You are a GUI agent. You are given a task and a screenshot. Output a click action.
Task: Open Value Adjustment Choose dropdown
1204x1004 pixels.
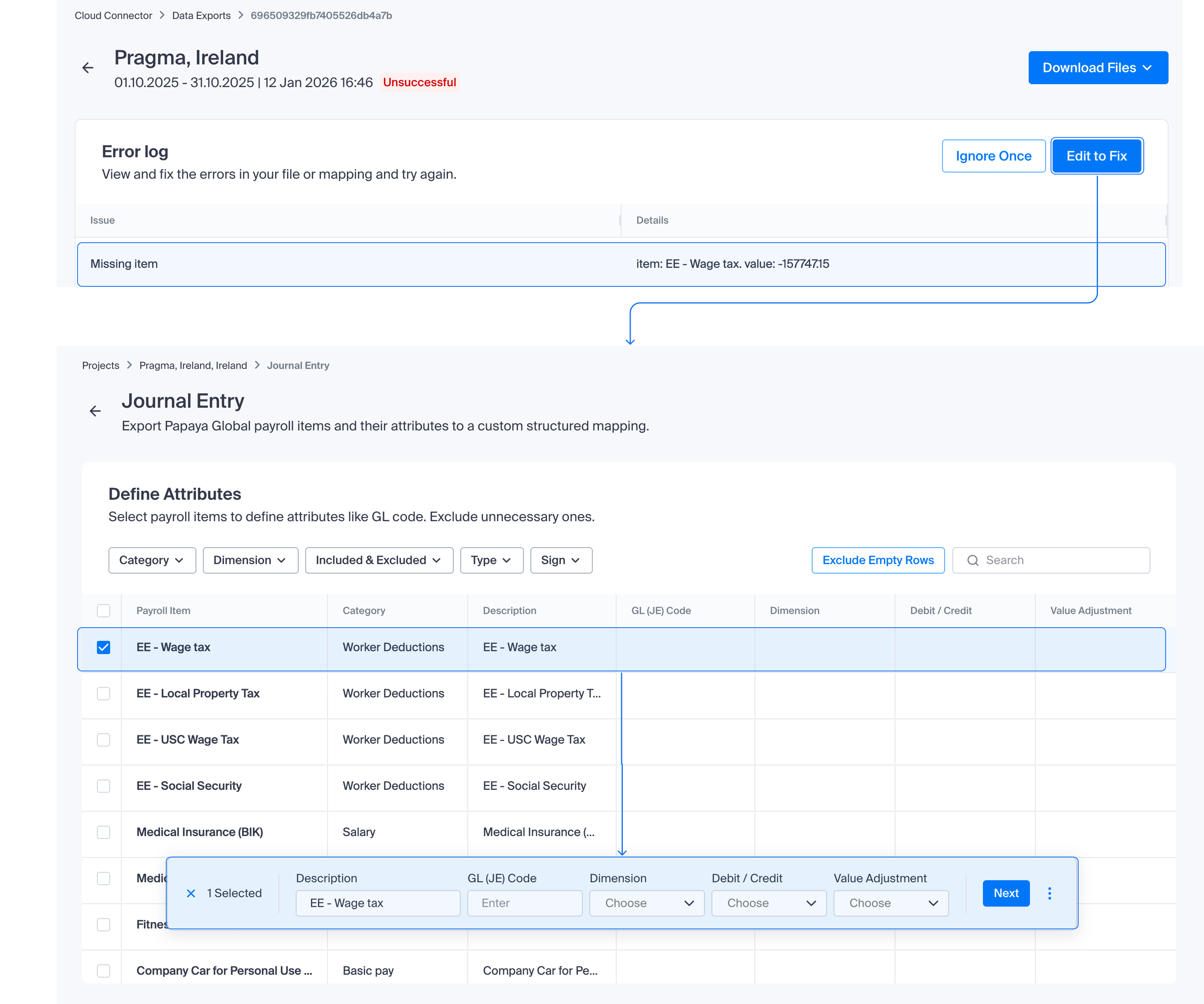click(x=891, y=903)
